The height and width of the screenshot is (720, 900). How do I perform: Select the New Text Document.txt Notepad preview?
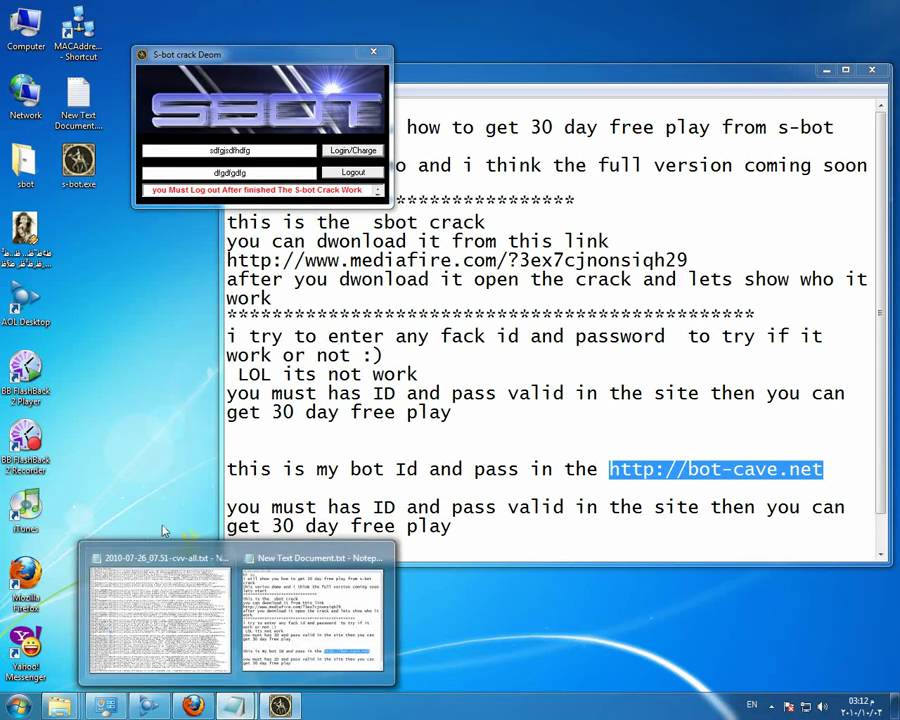coord(313,614)
